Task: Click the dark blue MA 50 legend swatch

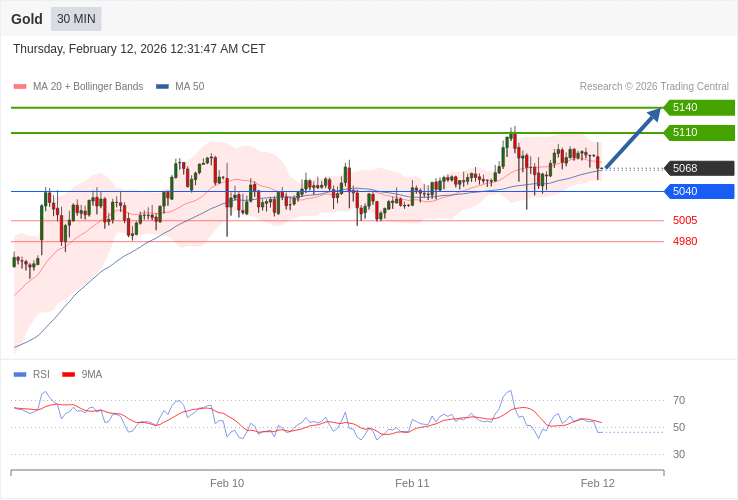Action: 162,87
